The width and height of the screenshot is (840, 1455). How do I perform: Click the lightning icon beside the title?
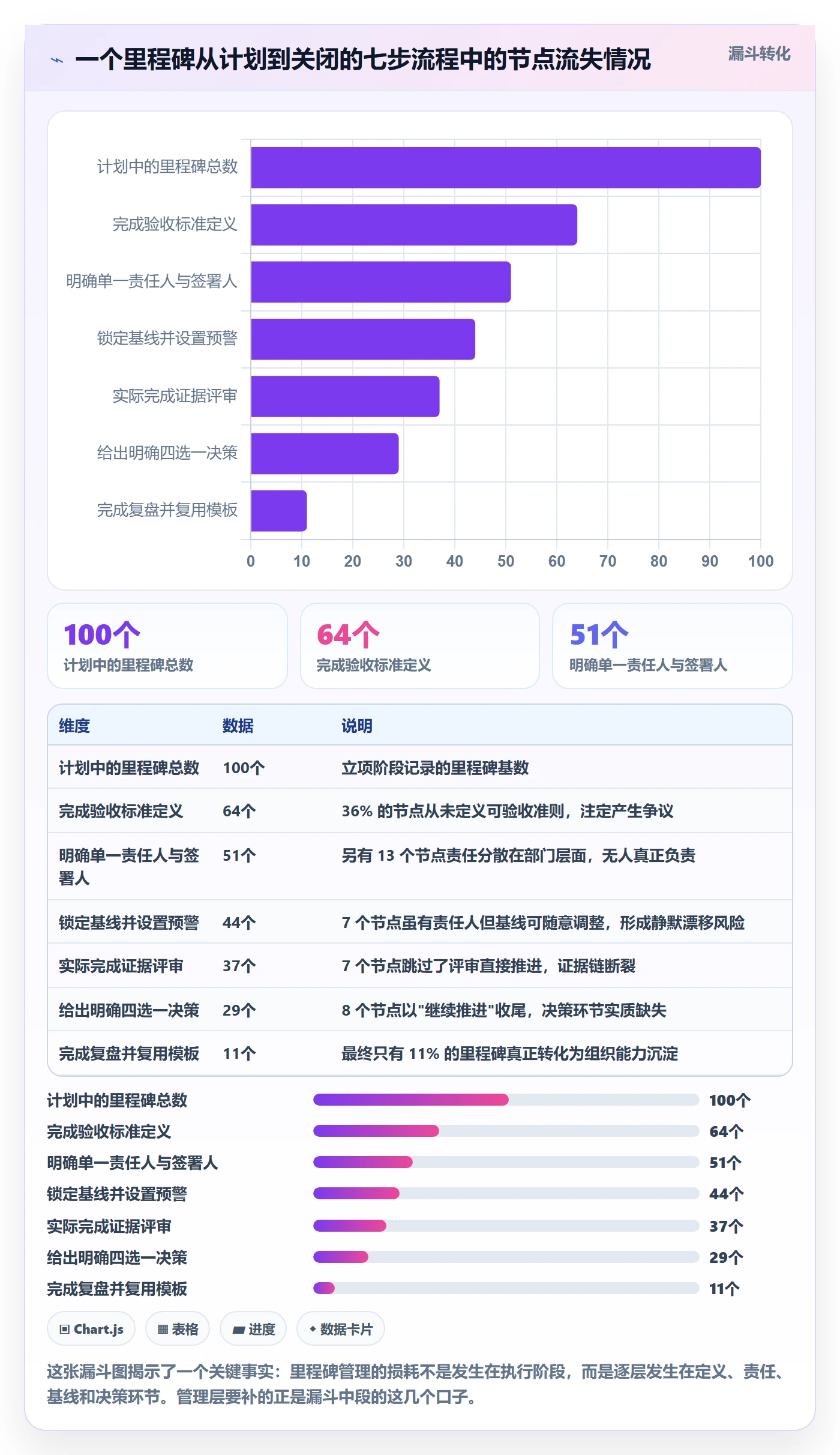pyautogui.click(x=57, y=60)
